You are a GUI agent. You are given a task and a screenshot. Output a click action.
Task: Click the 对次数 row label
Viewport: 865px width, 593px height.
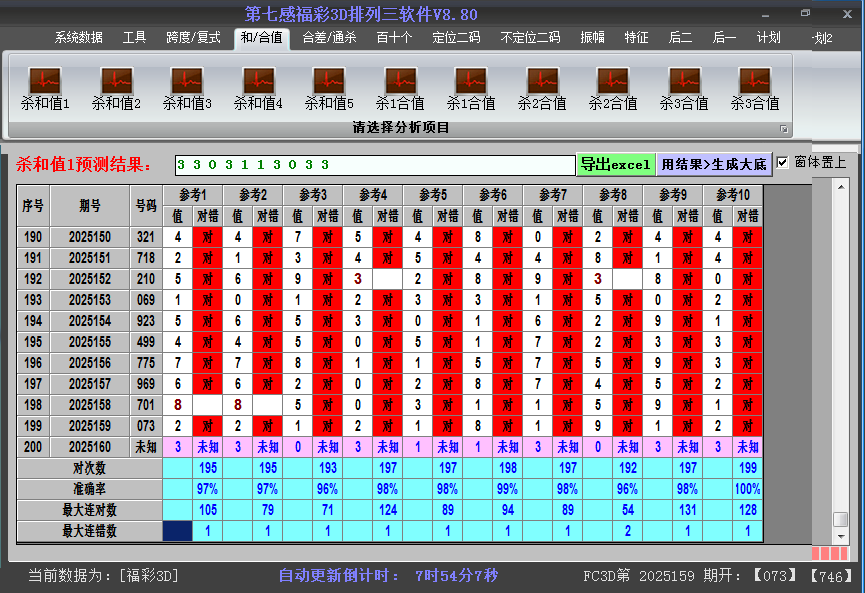[x=90, y=468]
